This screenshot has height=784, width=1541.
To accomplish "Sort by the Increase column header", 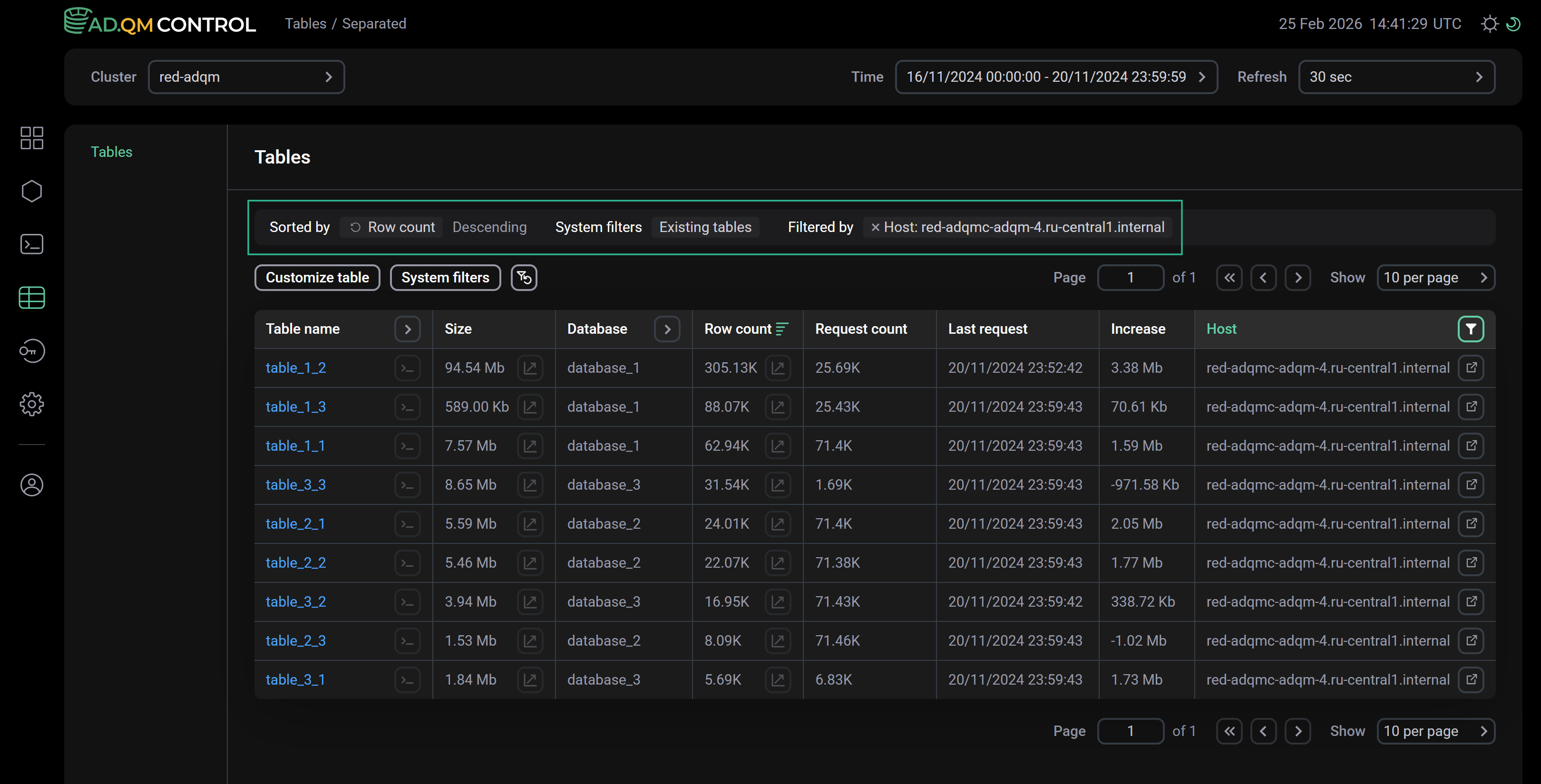I will click(x=1138, y=329).
